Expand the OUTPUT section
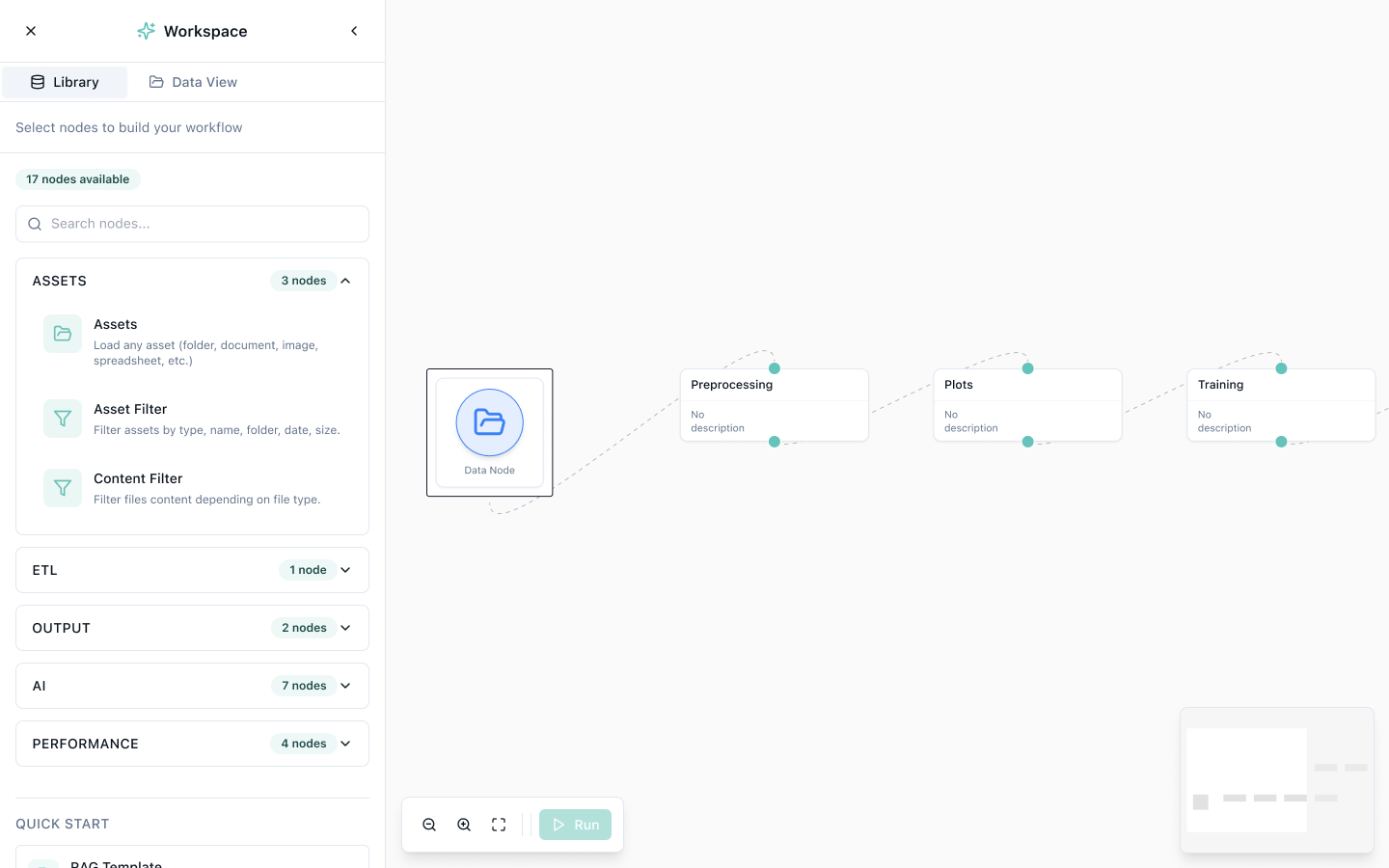 click(192, 628)
